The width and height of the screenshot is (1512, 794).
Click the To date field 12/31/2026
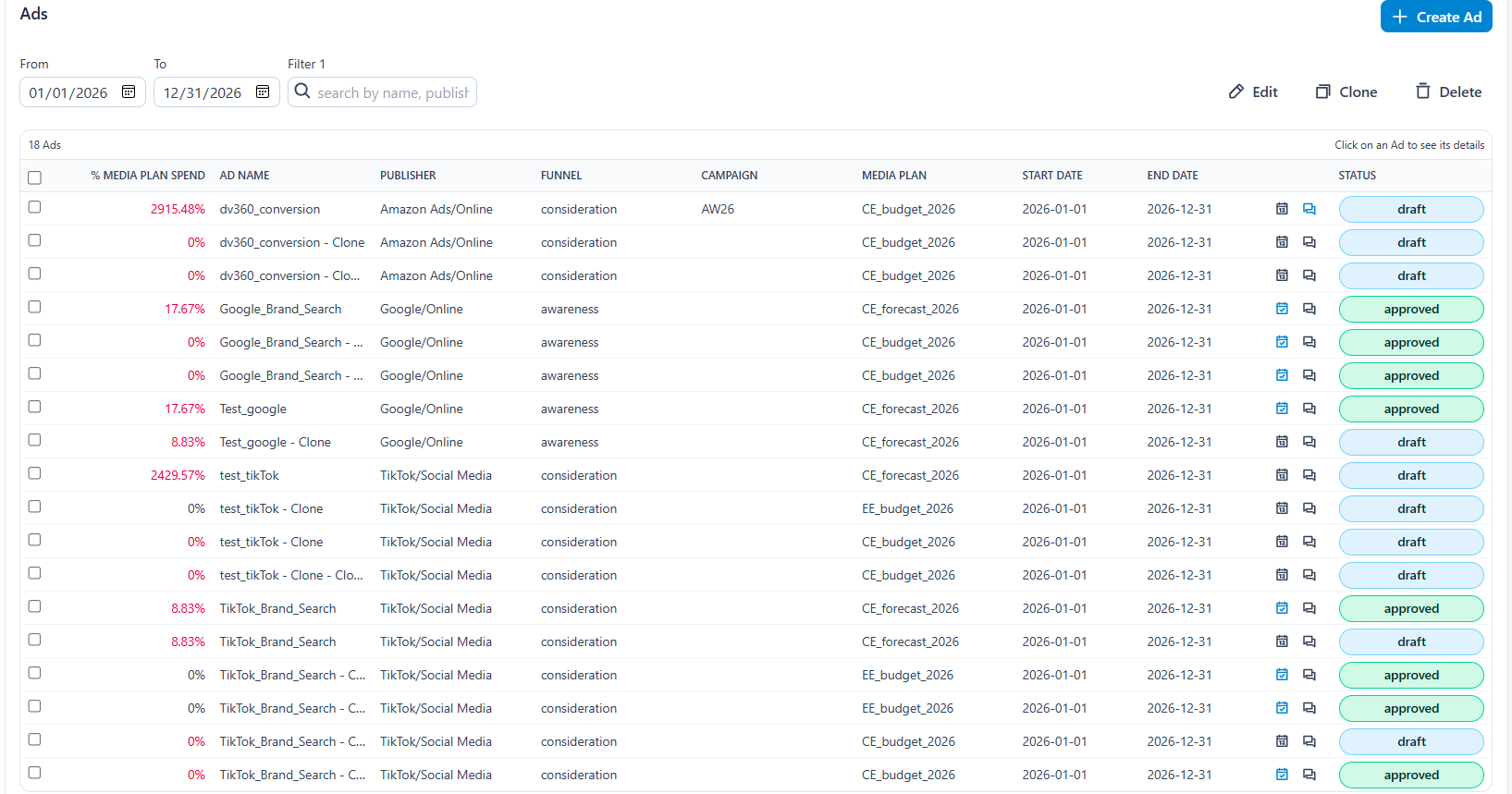coord(216,92)
